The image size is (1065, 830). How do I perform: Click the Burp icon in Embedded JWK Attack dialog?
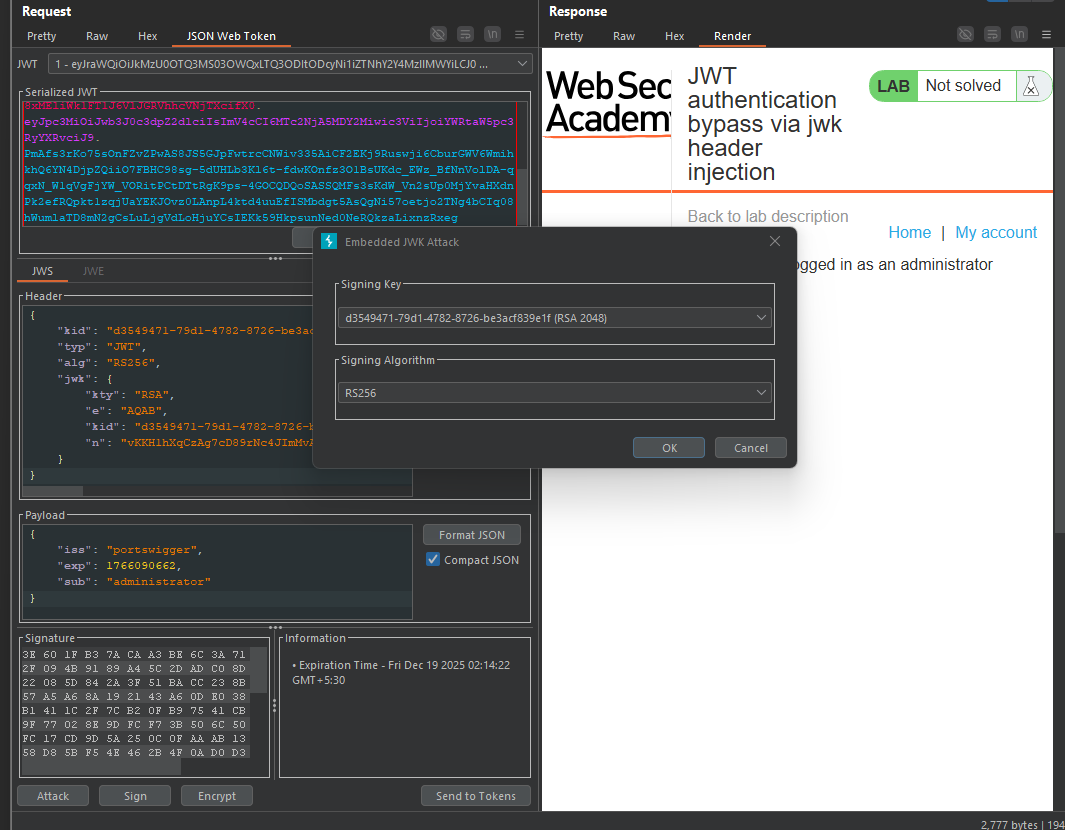(329, 241)
